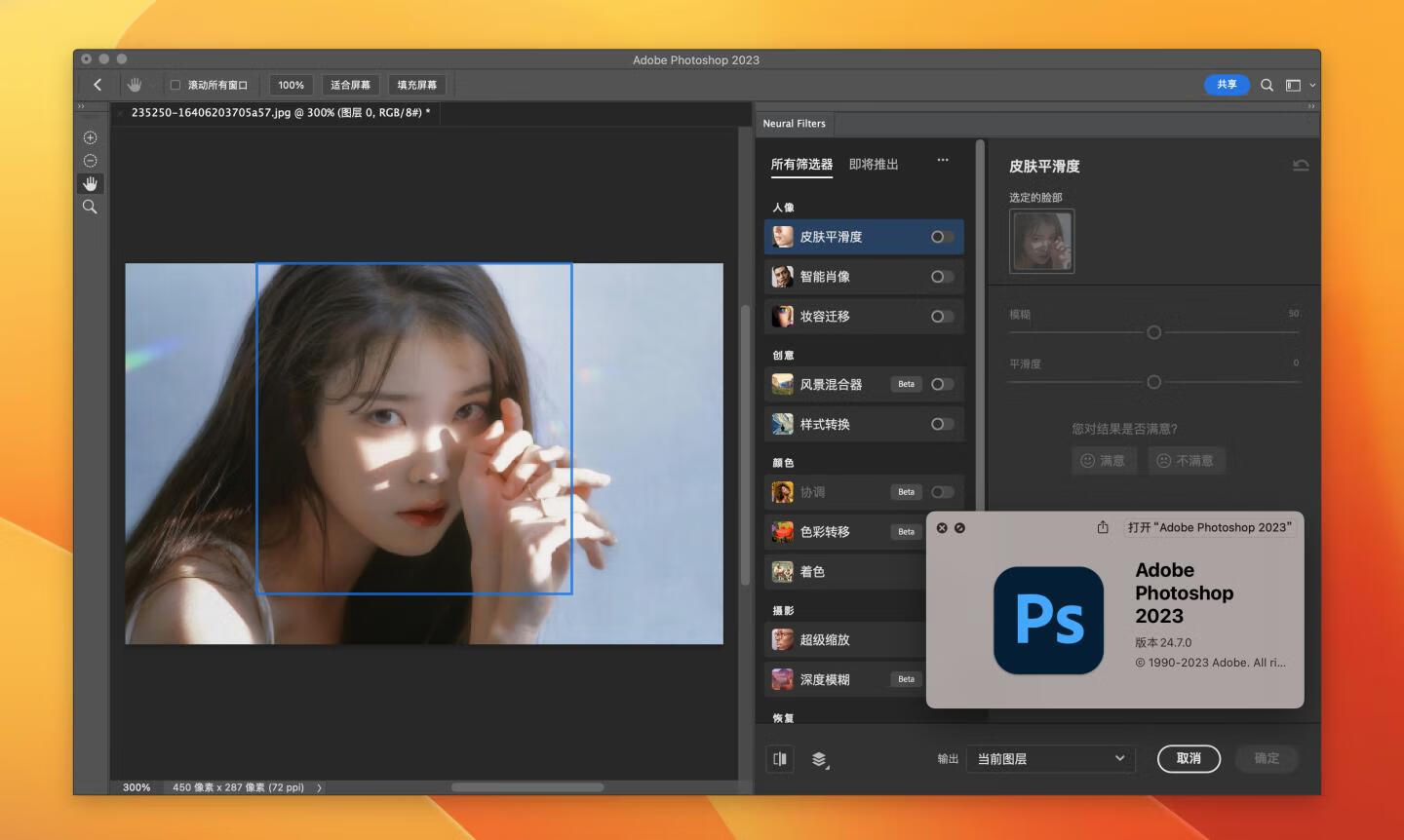Screen dimensions: 1404x840
Task: Select the Zoom magnifier tool in left toolbar
Action: click(90, 207)
